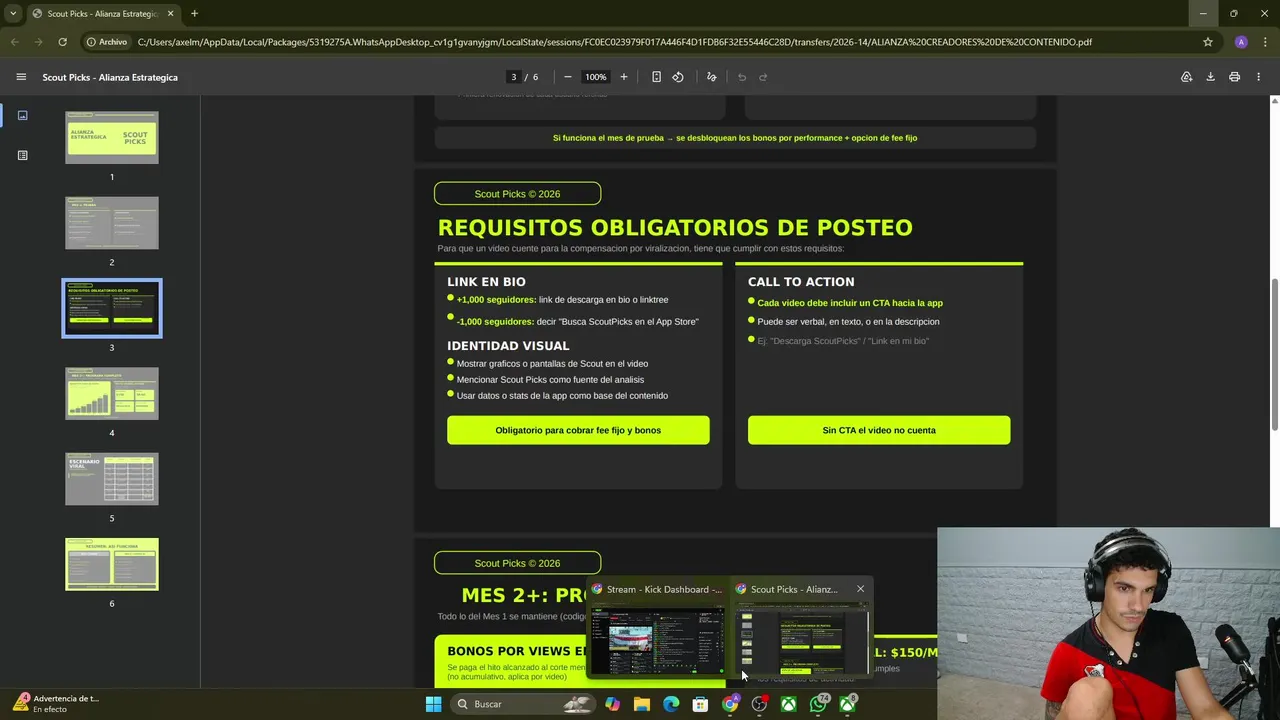Print the PDF document
The image size is (1280, 720).
(x=1234, y=77)
